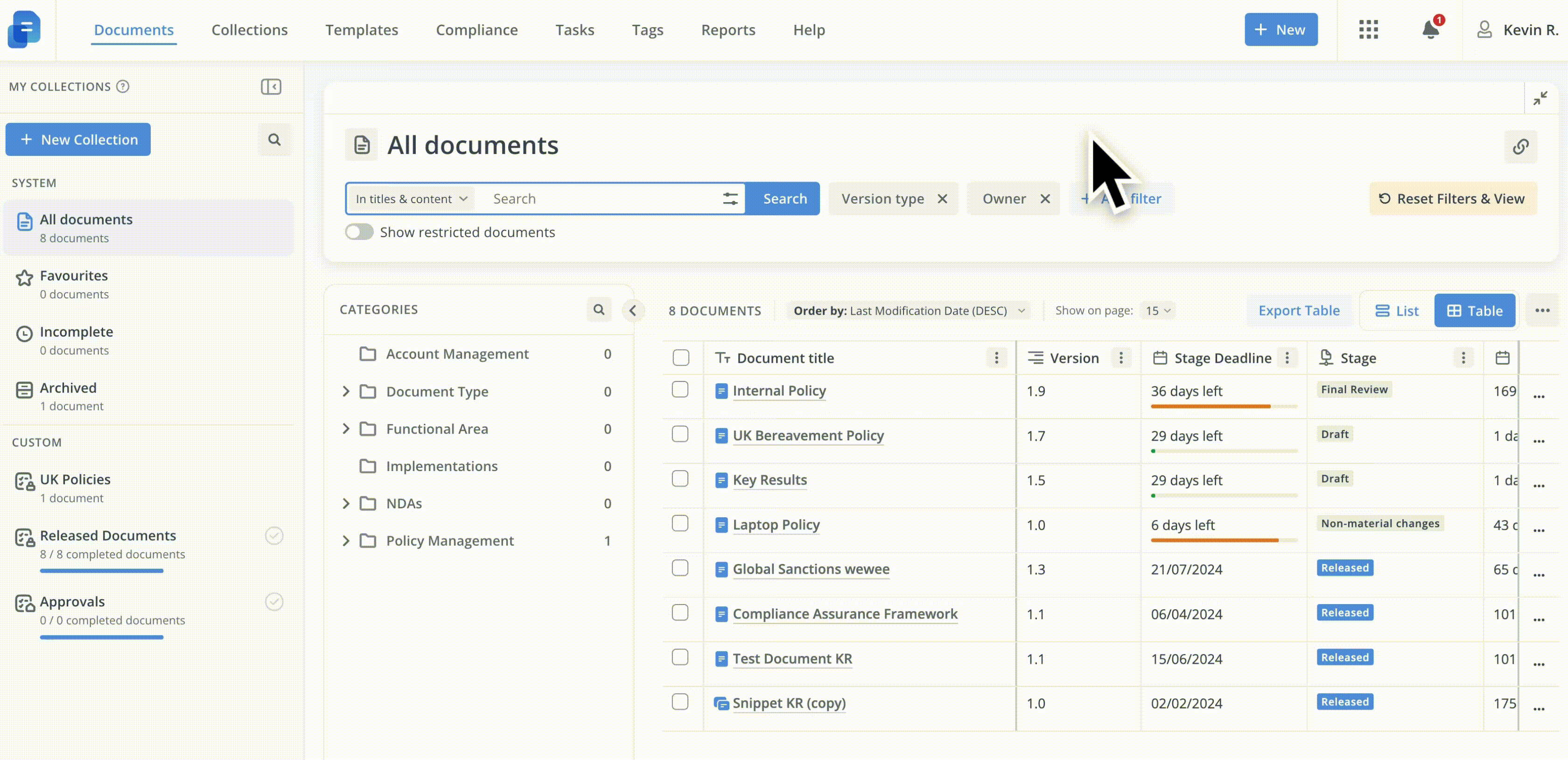Screen dimensions: 1568x760
Task: Click the Categories search magnifier icon
Action: (x=599, y=310)
